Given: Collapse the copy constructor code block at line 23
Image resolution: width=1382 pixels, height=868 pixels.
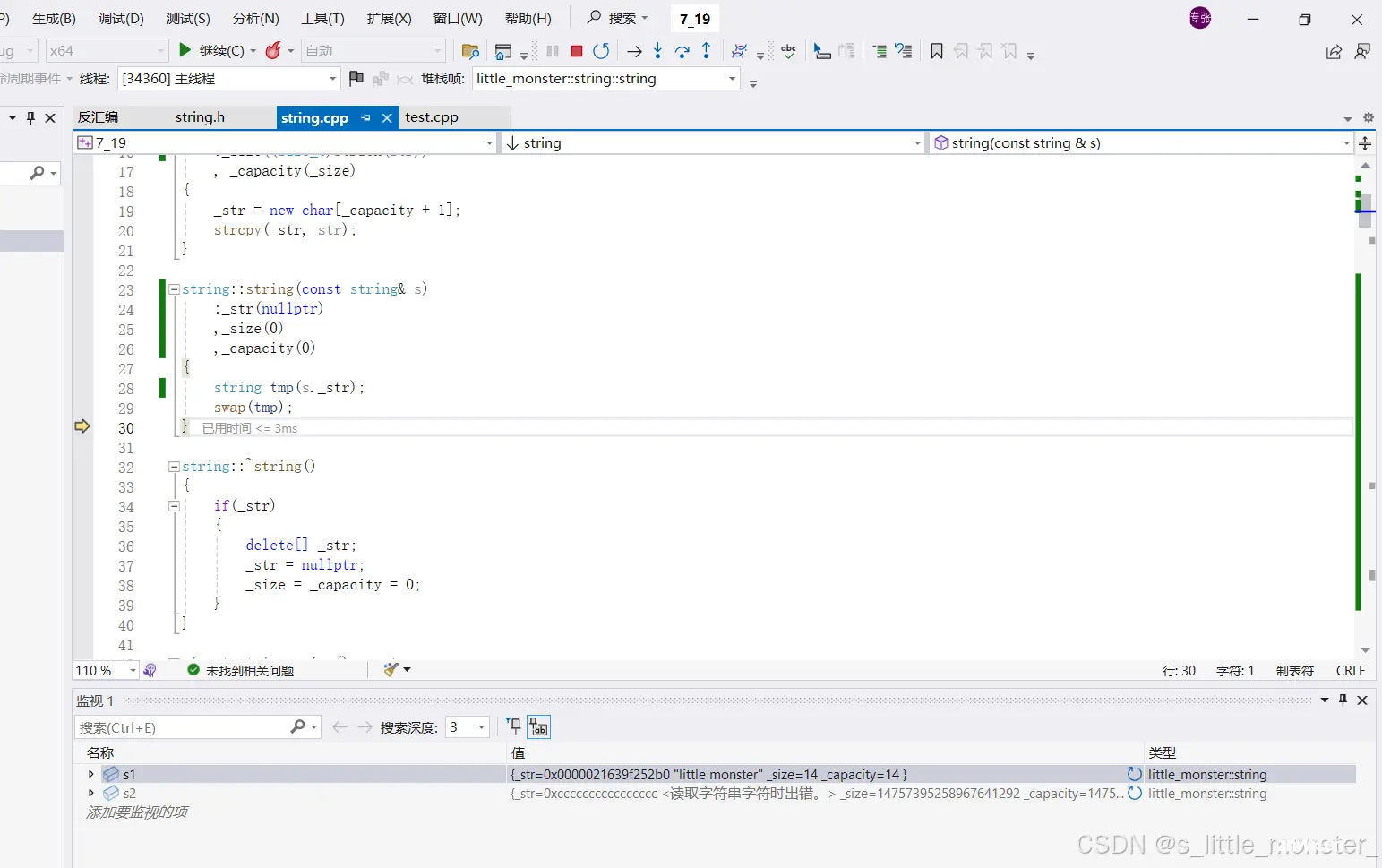Looking at the screenshot, I should click(174, 288).
